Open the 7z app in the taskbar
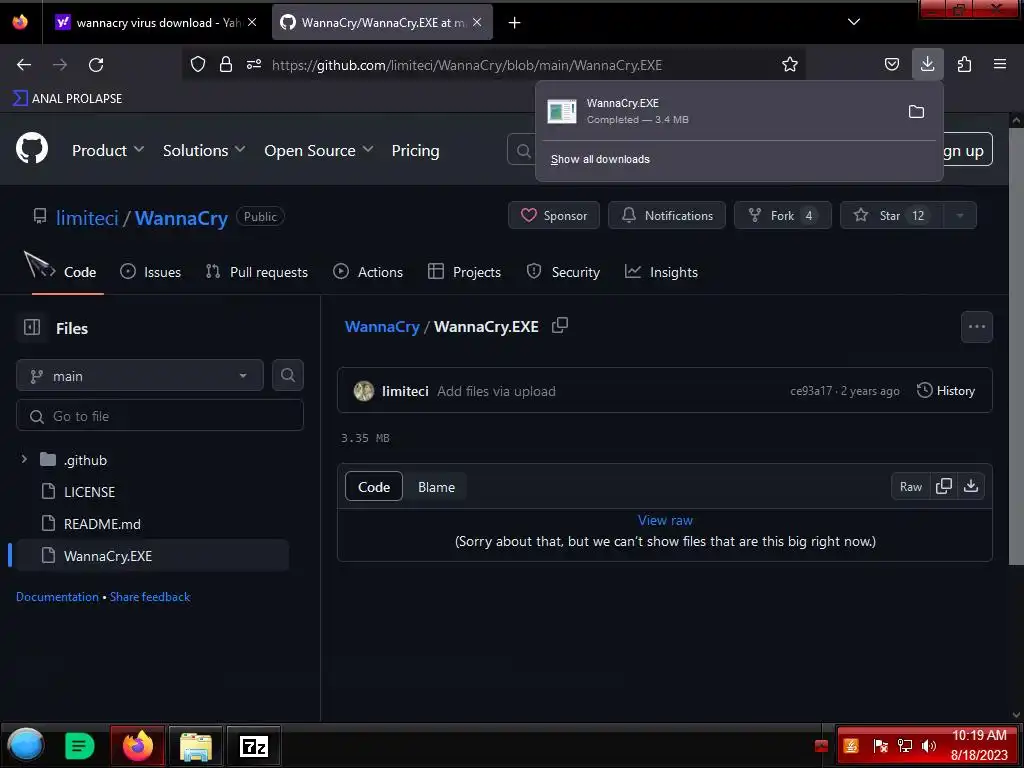Screen dimensions: 1024x768 (253, 745)
